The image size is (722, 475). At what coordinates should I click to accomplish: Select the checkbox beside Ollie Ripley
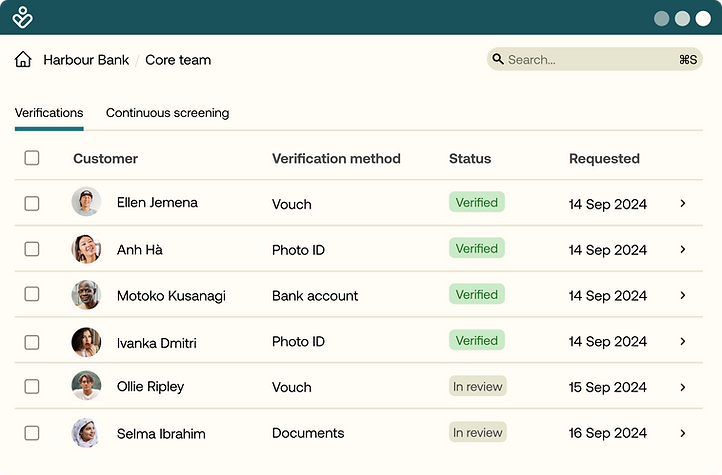point(32,386)
